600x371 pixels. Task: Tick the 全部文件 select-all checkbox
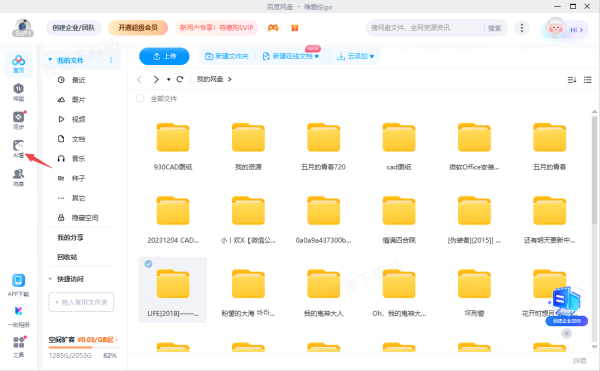[x=140, y=99]
